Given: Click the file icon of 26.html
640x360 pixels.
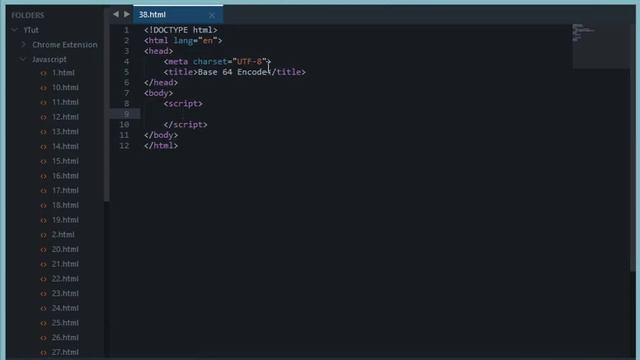Looking at the screenshot, I should 44,338.
